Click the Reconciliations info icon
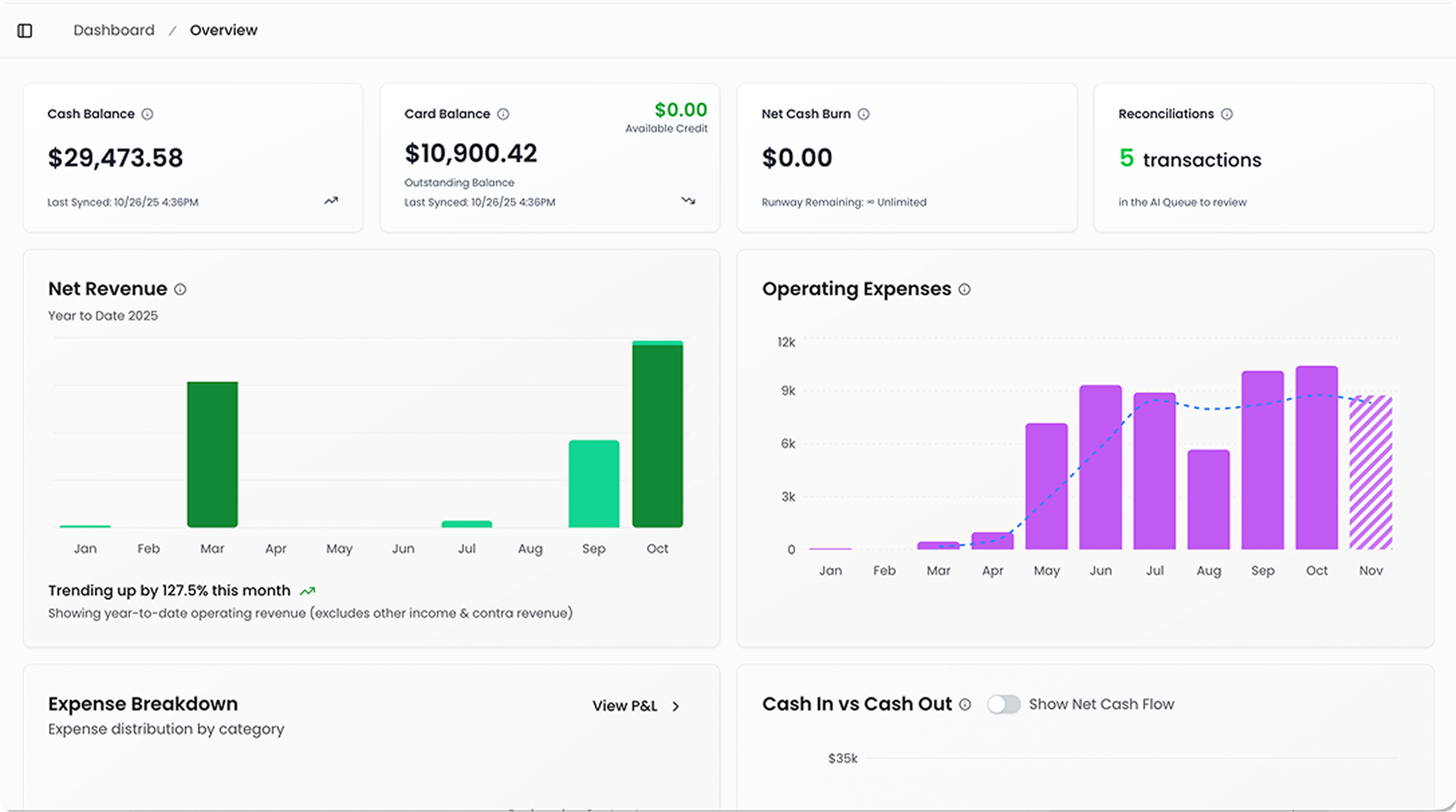The height and width of the screenshot is (812, 1456). (1227, 114)
